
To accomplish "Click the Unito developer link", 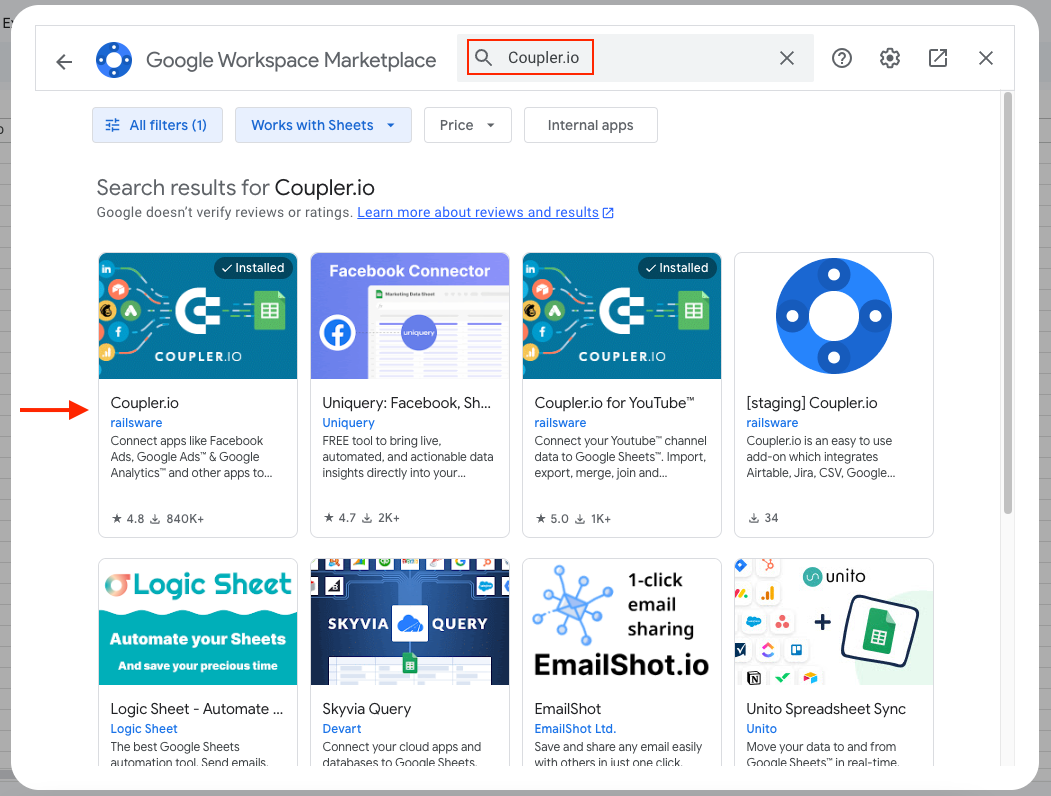I will coord(761,729).
